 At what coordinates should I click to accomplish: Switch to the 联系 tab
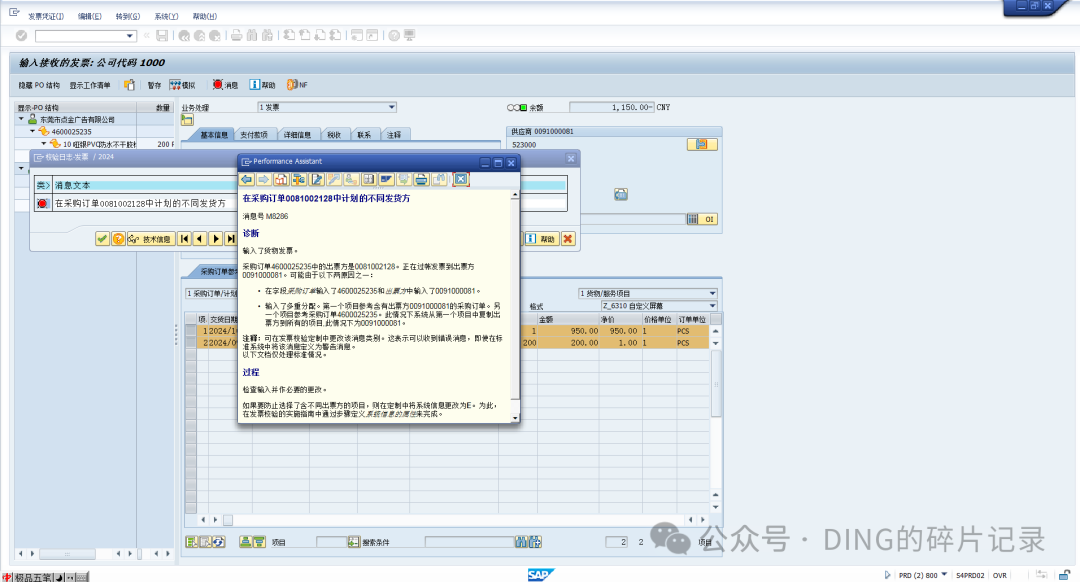coord(364,135)
